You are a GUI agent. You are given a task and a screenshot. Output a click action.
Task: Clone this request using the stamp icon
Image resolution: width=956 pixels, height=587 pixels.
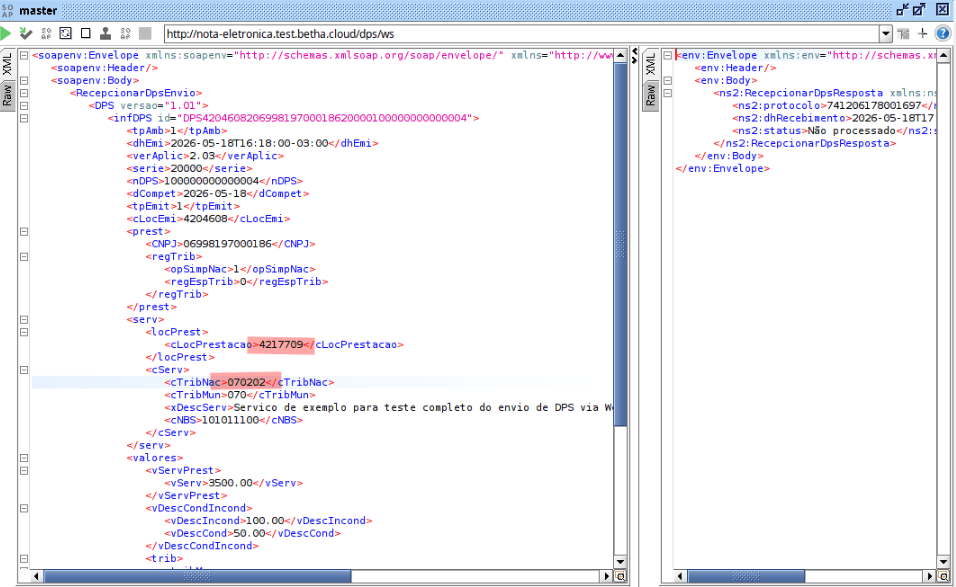(x=105, y=34)
